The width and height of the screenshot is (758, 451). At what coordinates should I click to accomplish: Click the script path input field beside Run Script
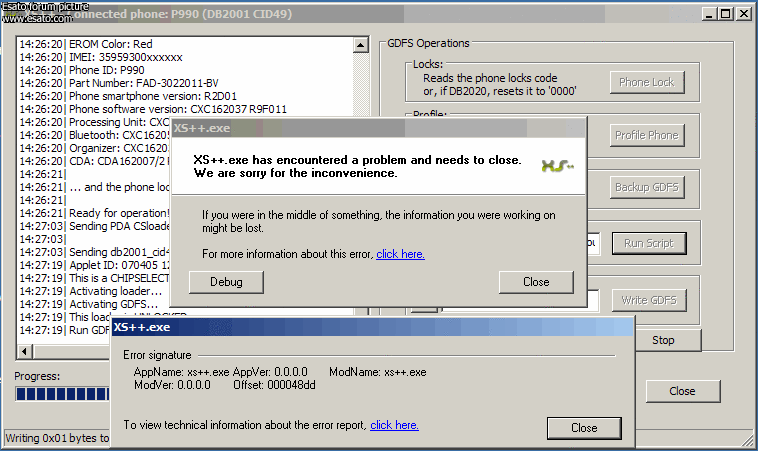coord(593,243)
